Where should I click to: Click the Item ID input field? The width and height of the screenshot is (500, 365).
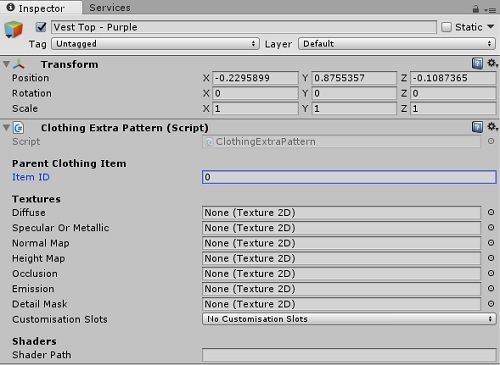(349, 177)
